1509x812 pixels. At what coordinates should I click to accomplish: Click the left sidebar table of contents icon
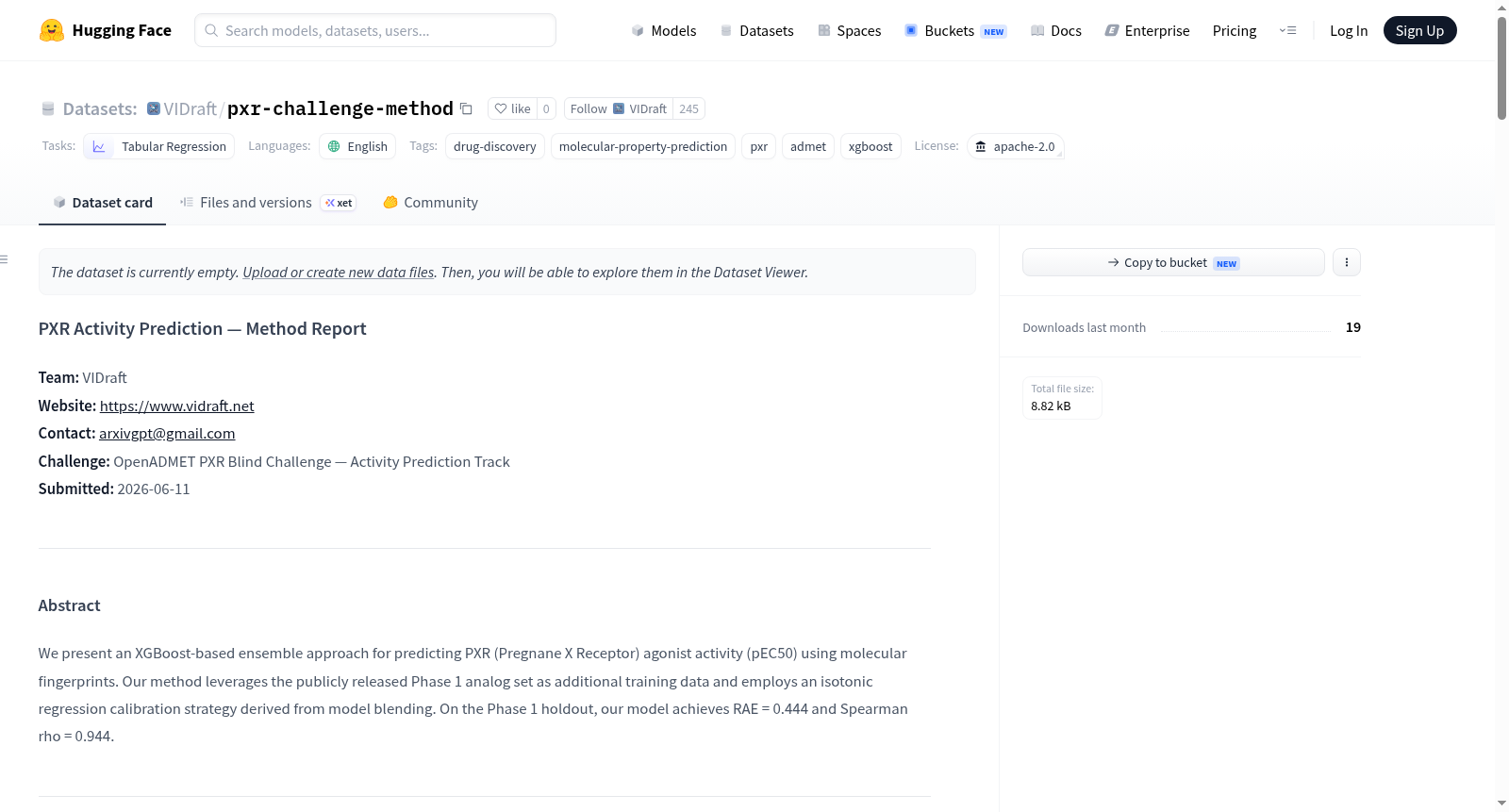click(5, 259)
